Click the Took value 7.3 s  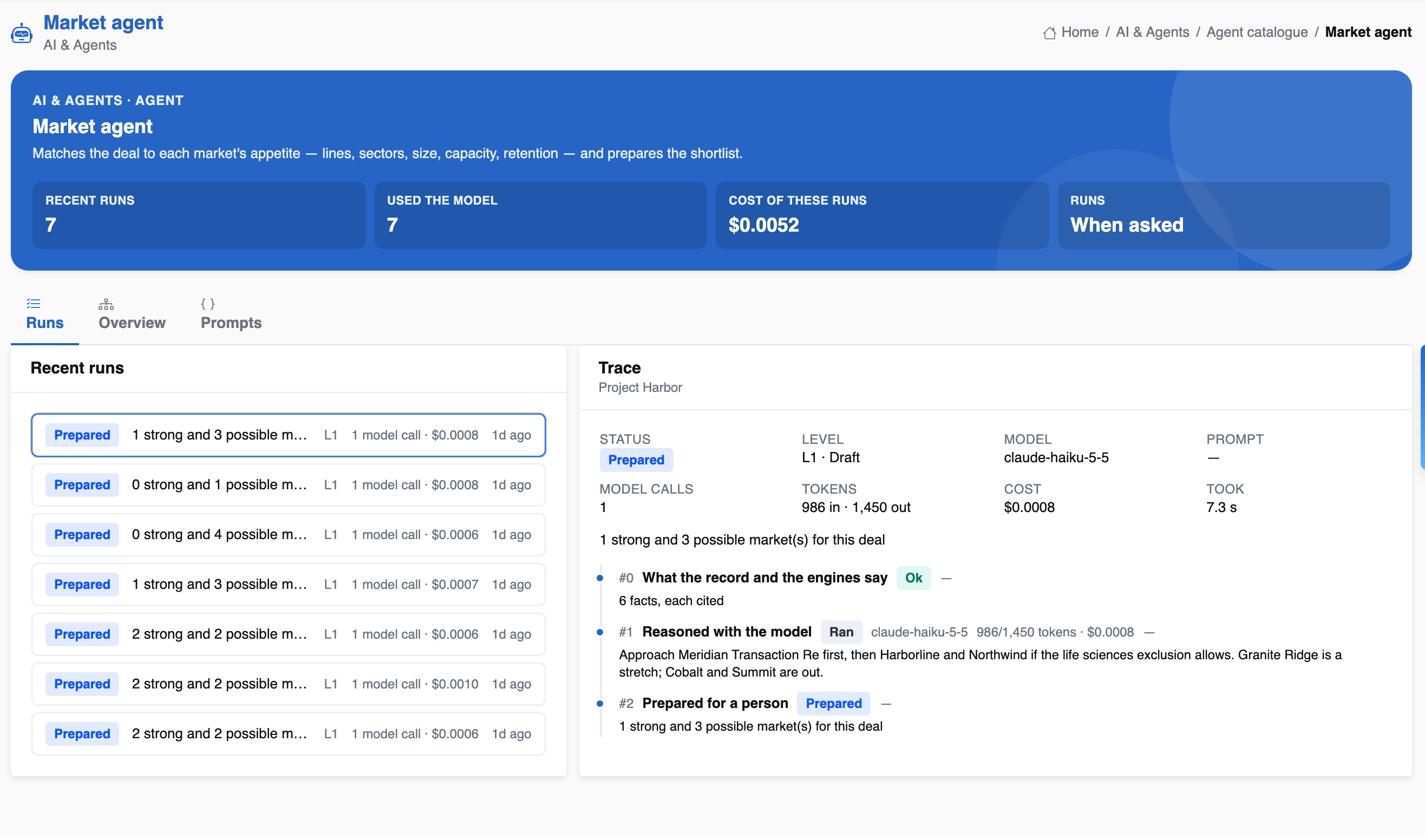[1221, 507]
